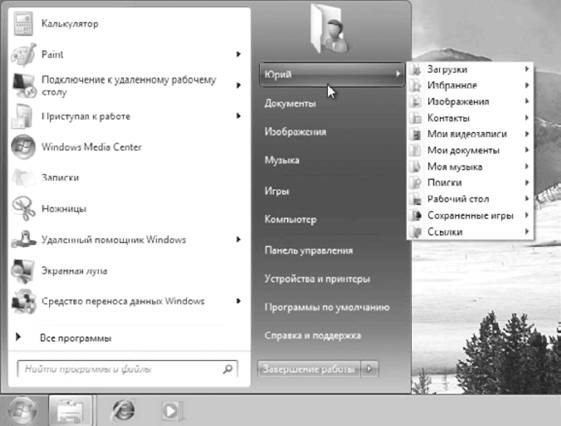Open the Windows Media Center icon
The height and width of the screenshot is (426, 561).
(23, 147)
